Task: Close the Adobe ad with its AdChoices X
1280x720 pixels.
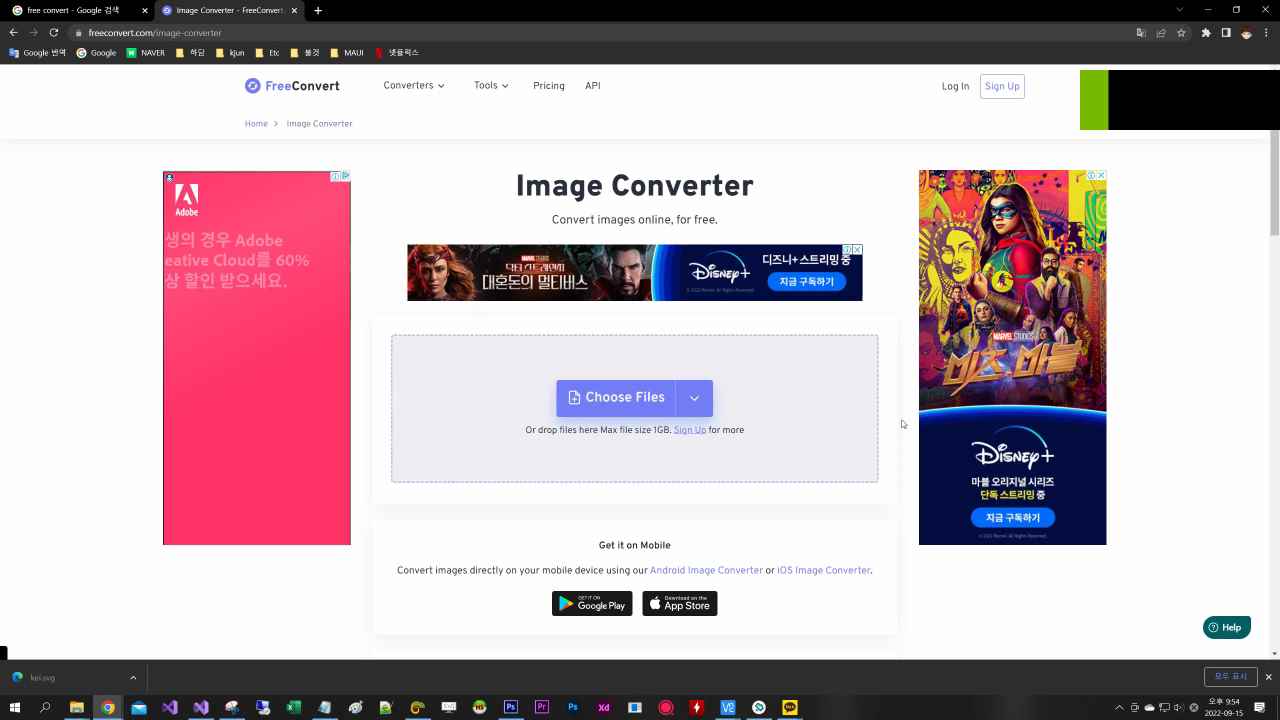Action: 345,176
